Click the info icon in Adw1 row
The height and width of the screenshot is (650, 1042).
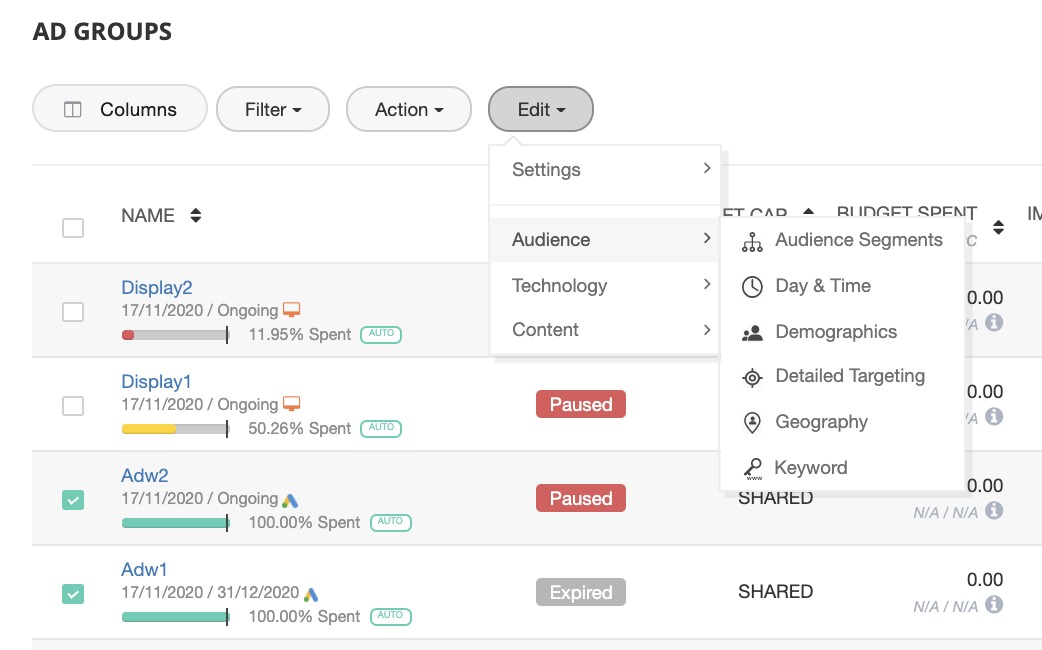coord(994,605)
